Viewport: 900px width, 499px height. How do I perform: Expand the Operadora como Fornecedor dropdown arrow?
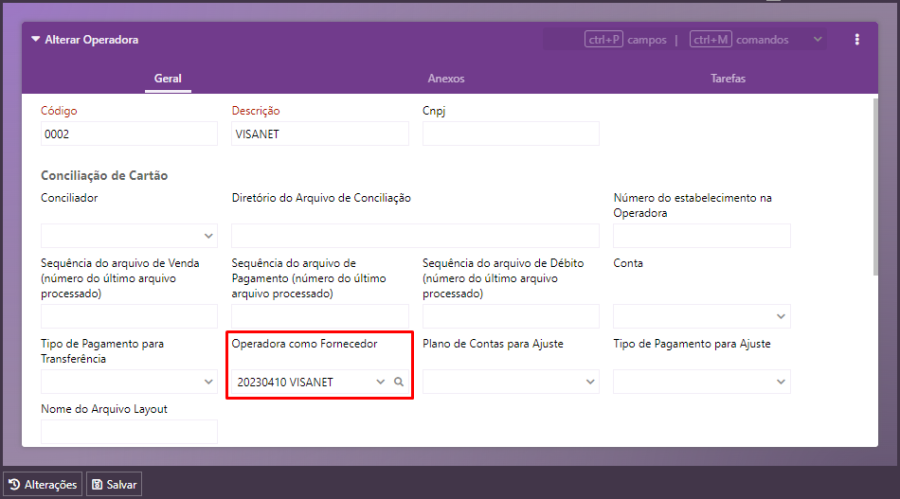tap(380, 382)
